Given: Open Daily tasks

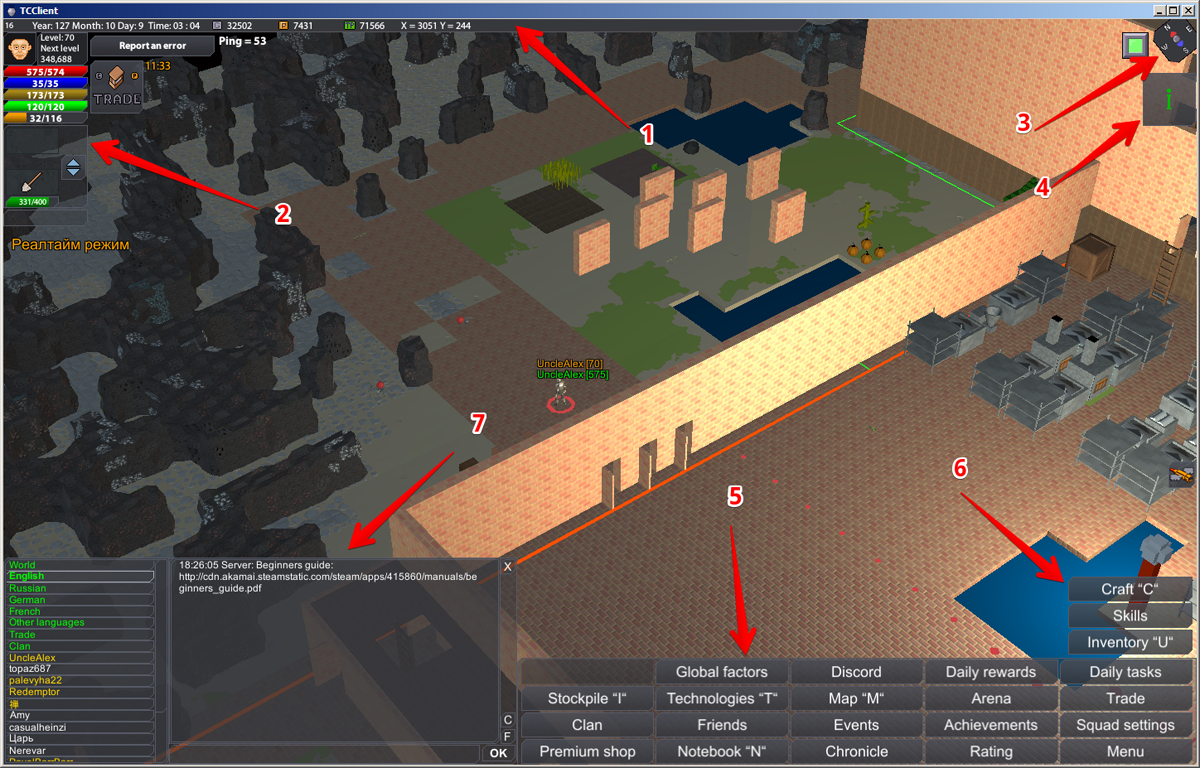Looking at the screenshot, I should click(x=1126, y=672).
